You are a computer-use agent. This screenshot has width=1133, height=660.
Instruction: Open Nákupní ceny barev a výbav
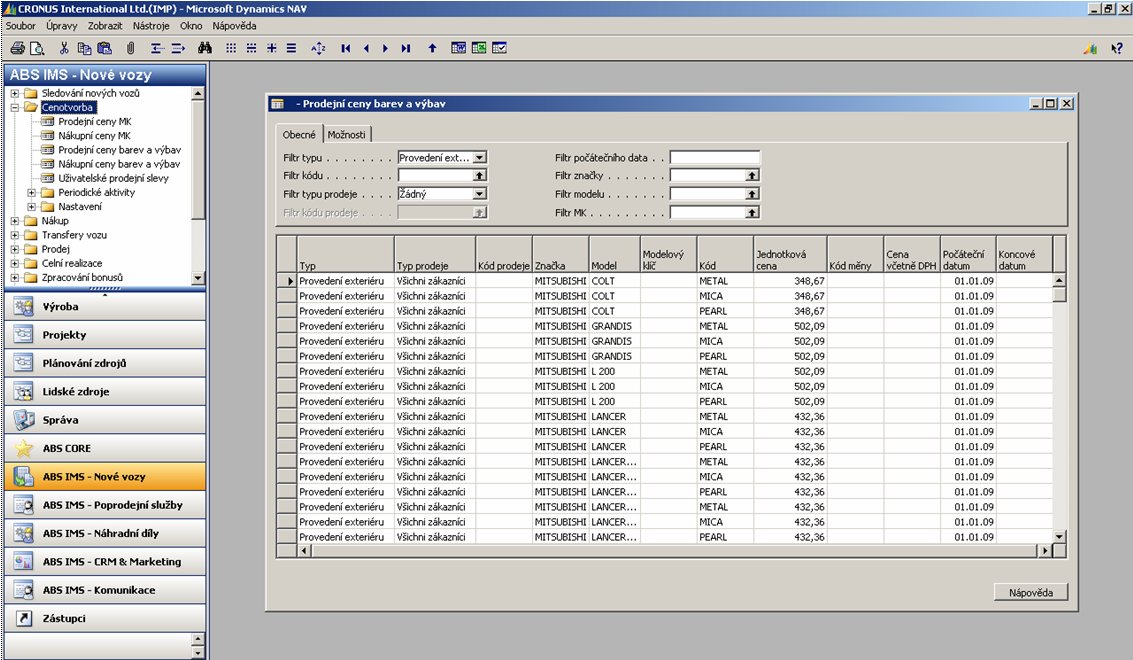click(120, 164)
